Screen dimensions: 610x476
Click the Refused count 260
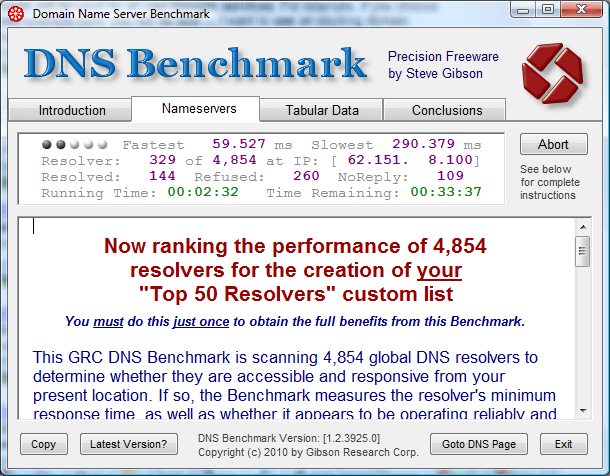pos(307,176)
